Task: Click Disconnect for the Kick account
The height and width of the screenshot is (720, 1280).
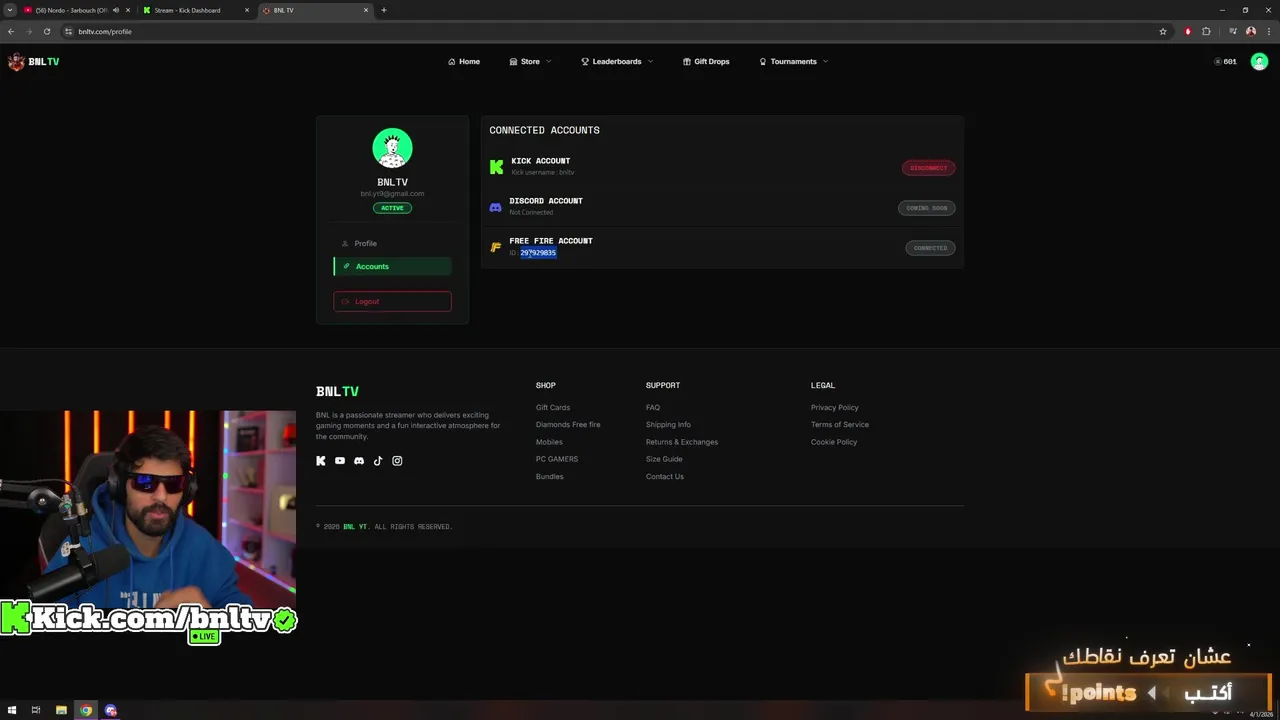Action: click(x=928, y=168)
